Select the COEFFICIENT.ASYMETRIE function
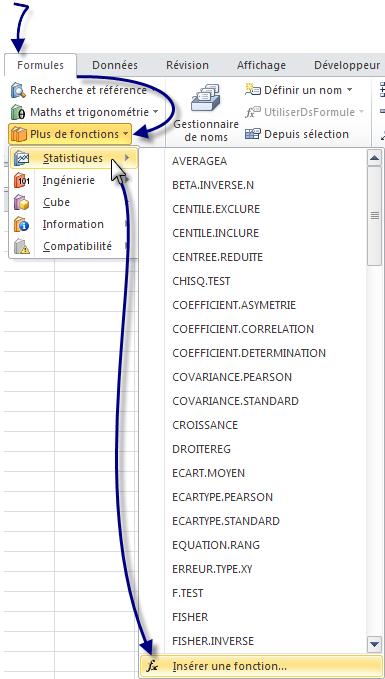 point(234,305)
